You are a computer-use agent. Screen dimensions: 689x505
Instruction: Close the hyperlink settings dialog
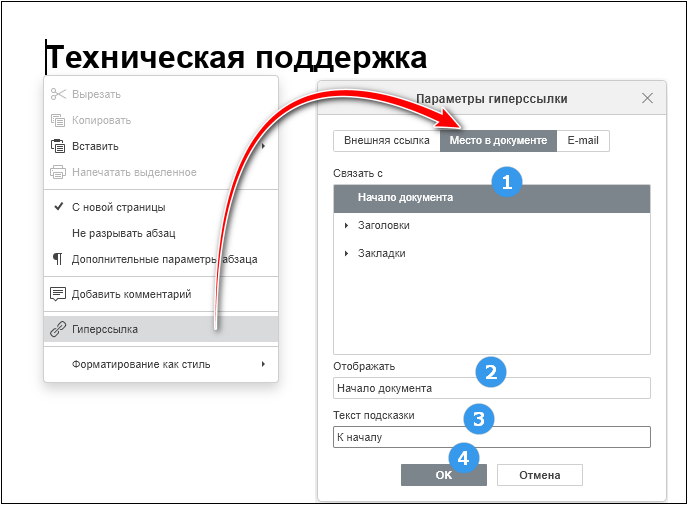647,98
